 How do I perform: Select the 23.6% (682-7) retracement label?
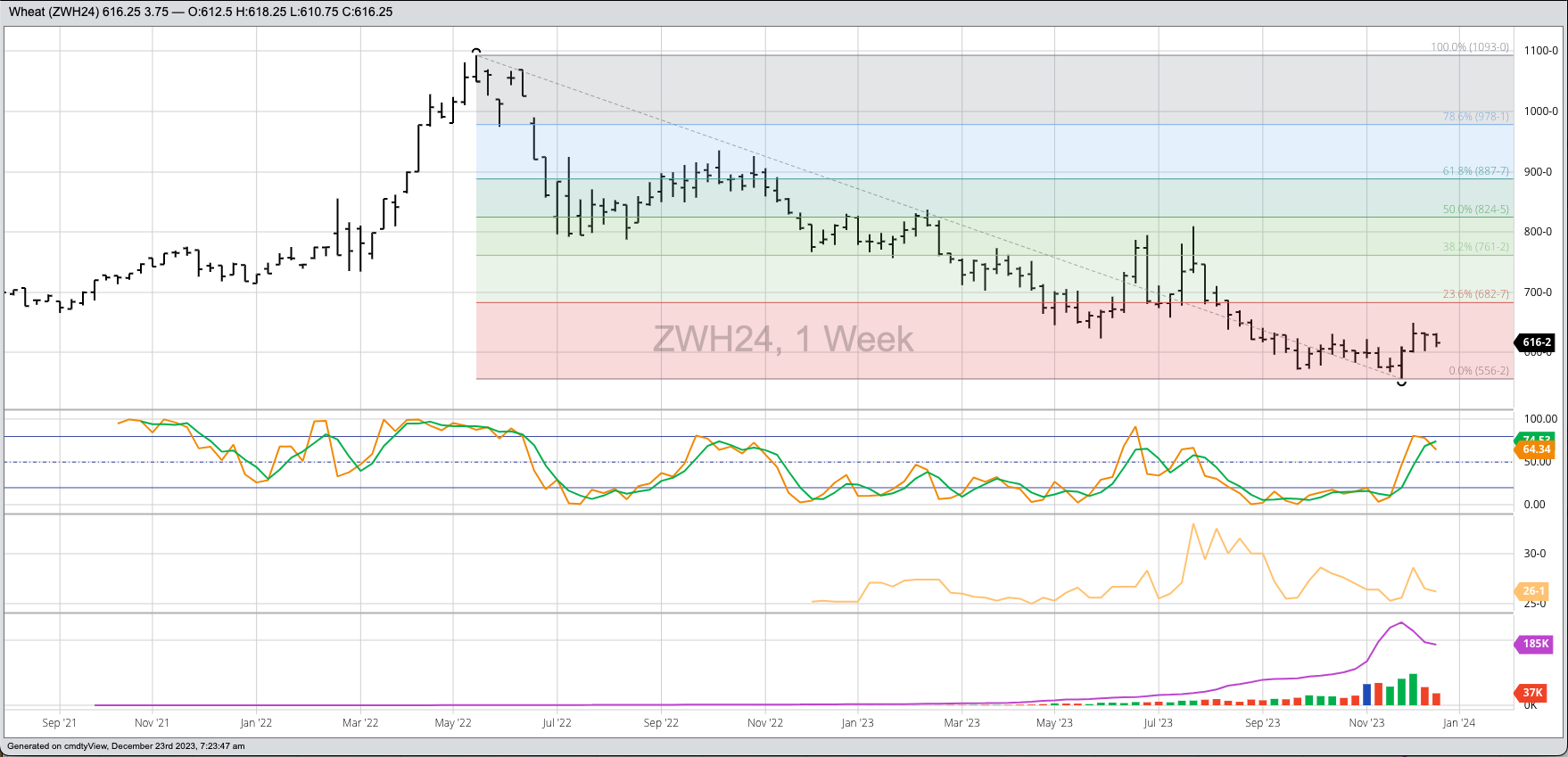click(1475, 294)
